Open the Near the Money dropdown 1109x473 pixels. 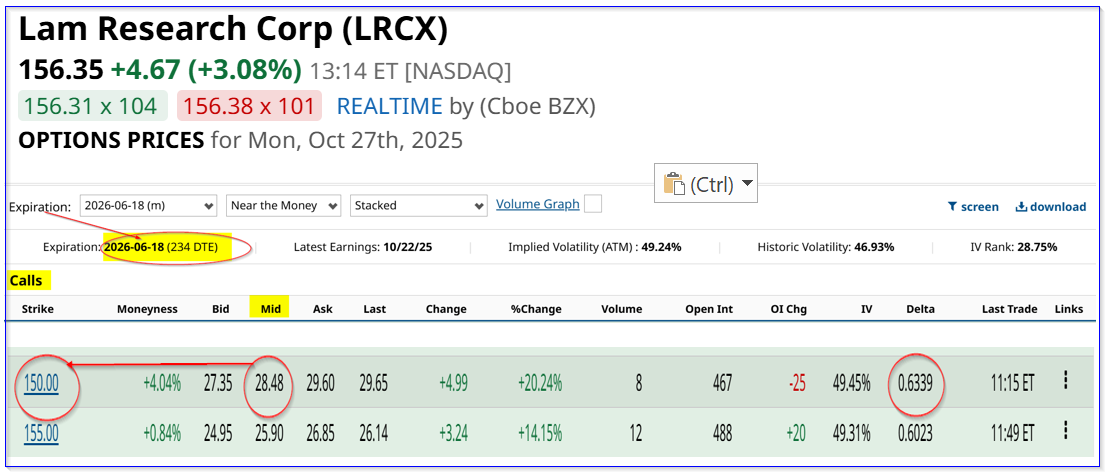tap(284, 206)
